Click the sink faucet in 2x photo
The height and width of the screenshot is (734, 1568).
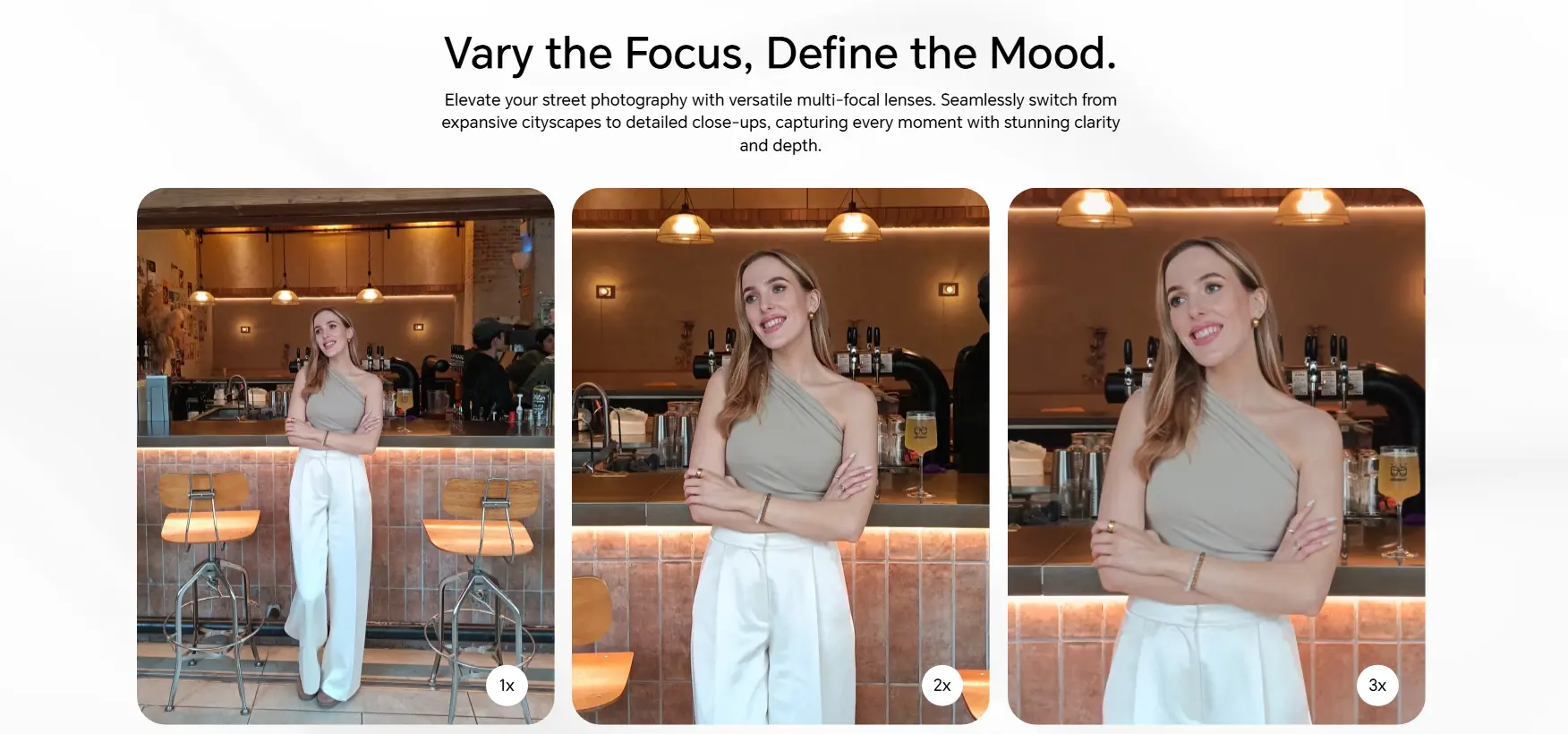click(x=592, y=418)
